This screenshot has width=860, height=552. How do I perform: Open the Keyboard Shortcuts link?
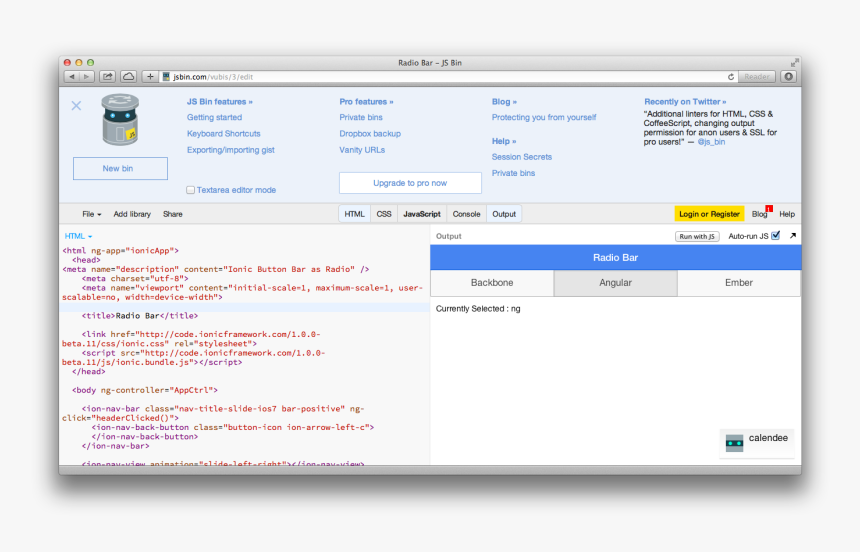click(x=223, y=134)
